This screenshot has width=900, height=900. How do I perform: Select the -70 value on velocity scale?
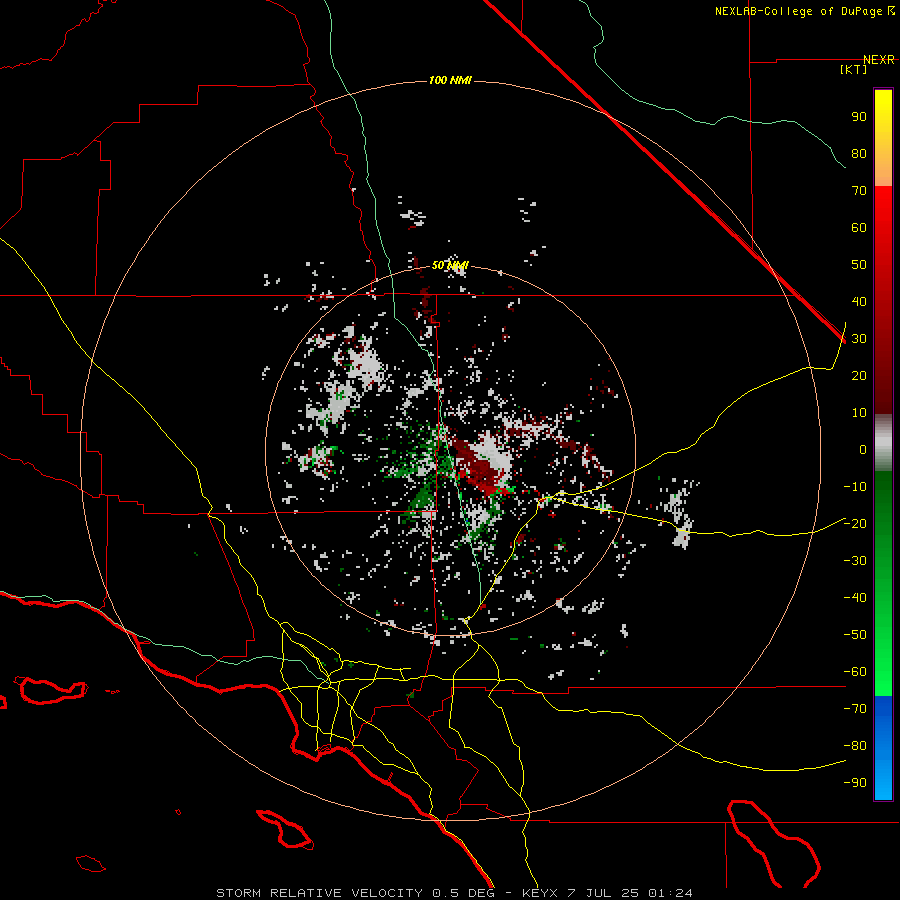[x=855, y=709]
